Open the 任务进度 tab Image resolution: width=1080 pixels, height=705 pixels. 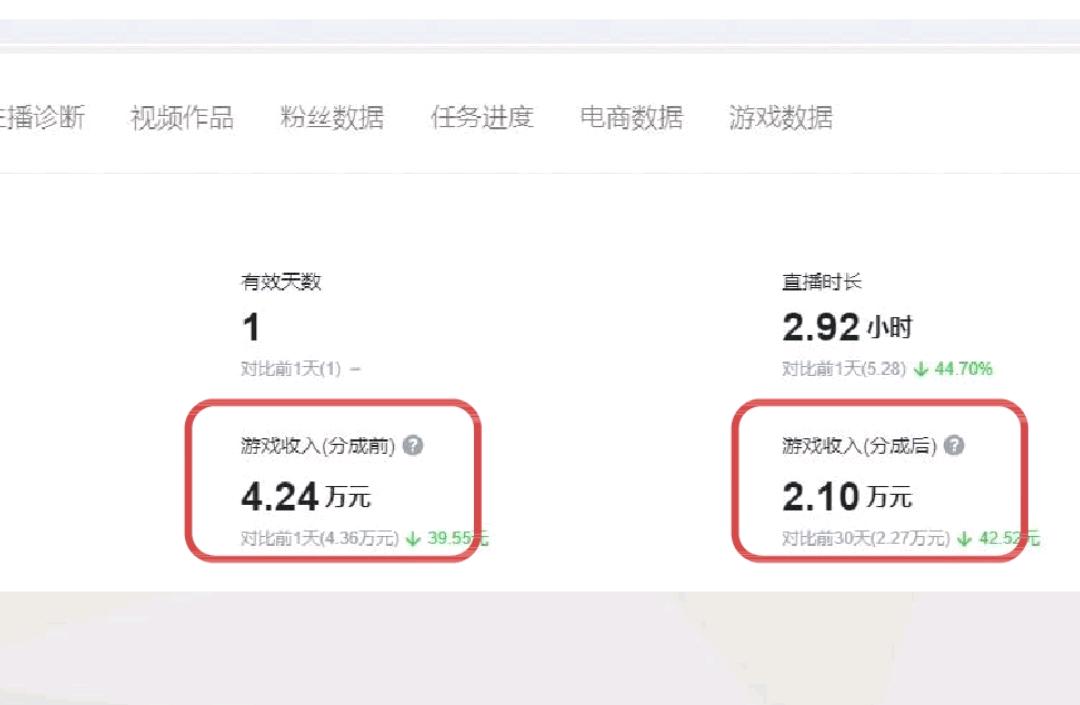tap(482, 117)
